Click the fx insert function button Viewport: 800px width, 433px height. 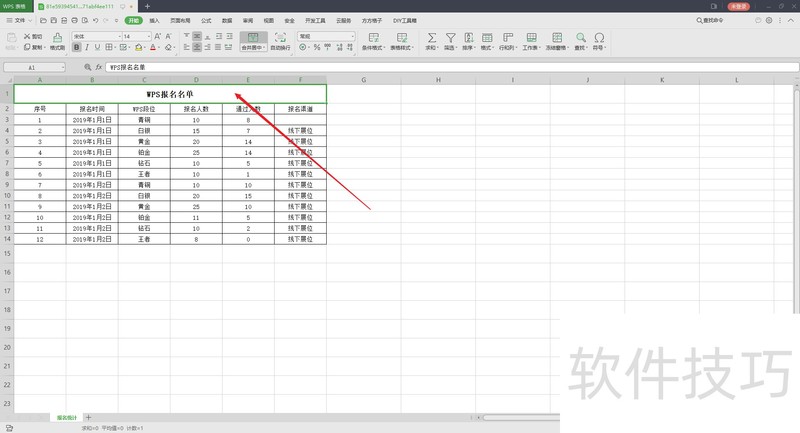[98, 67]
